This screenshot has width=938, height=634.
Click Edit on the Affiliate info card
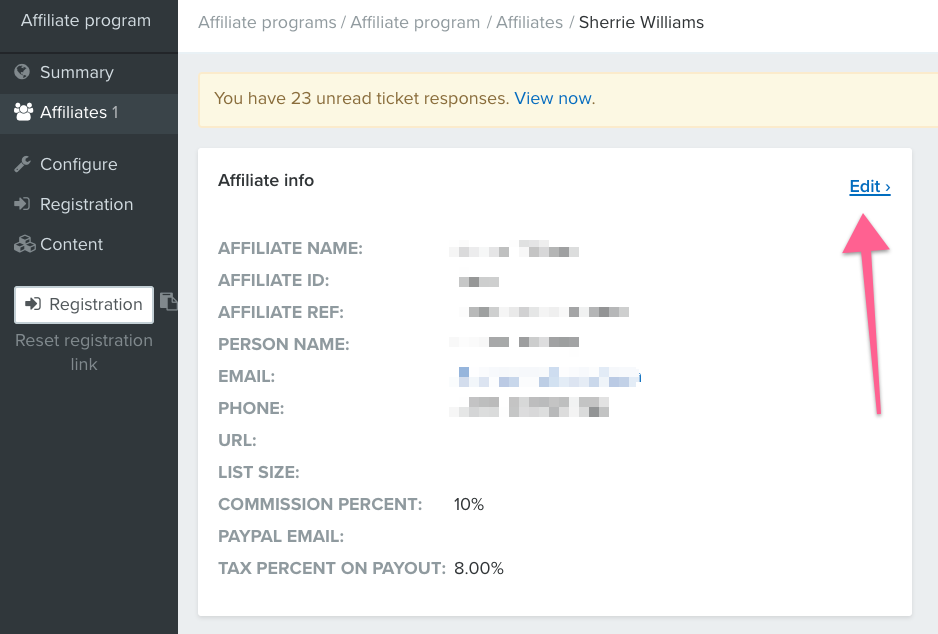869,186
